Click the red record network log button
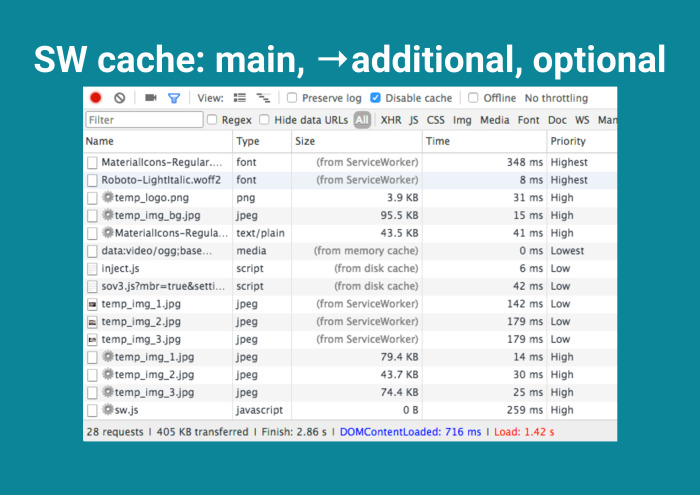The width and height of the screenshot is (700, 495). tap(96, 98)
